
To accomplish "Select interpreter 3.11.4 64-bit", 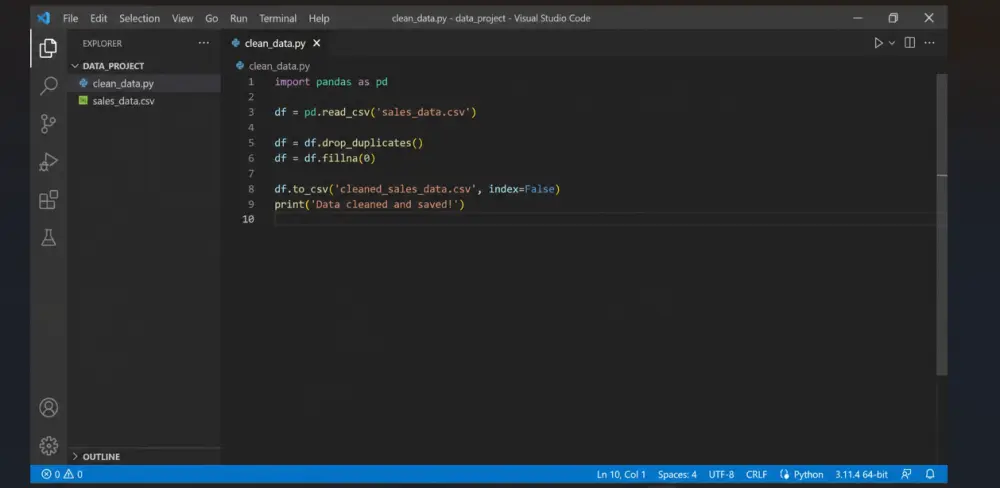I will click(862, 475).
